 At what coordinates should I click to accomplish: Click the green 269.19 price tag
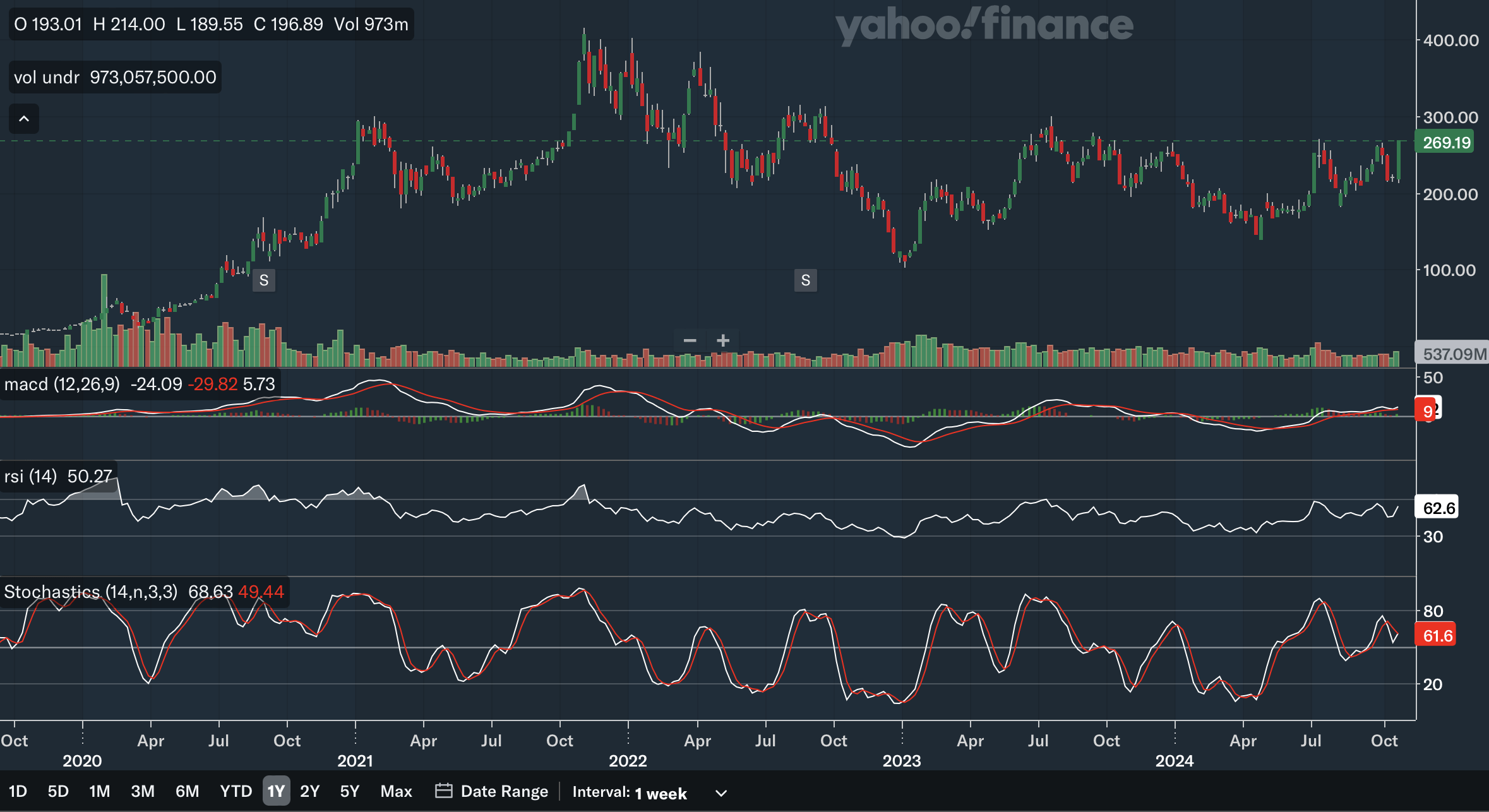coord(1447,143)
